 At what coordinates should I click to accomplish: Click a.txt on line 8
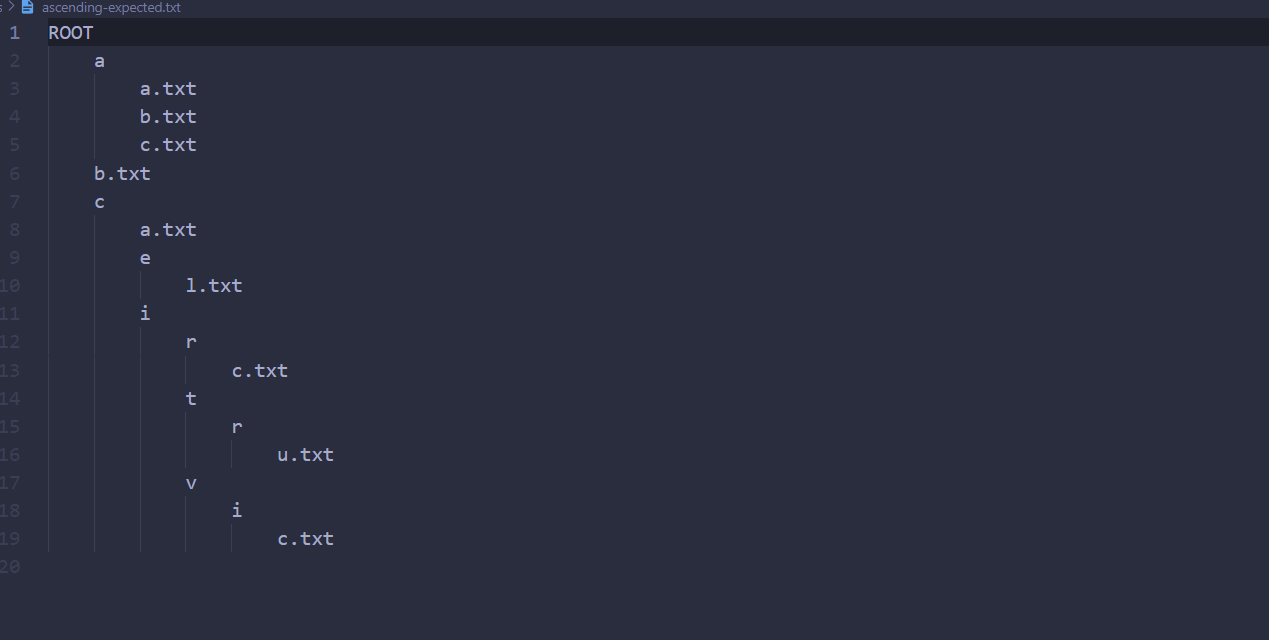tap(168, 230)
